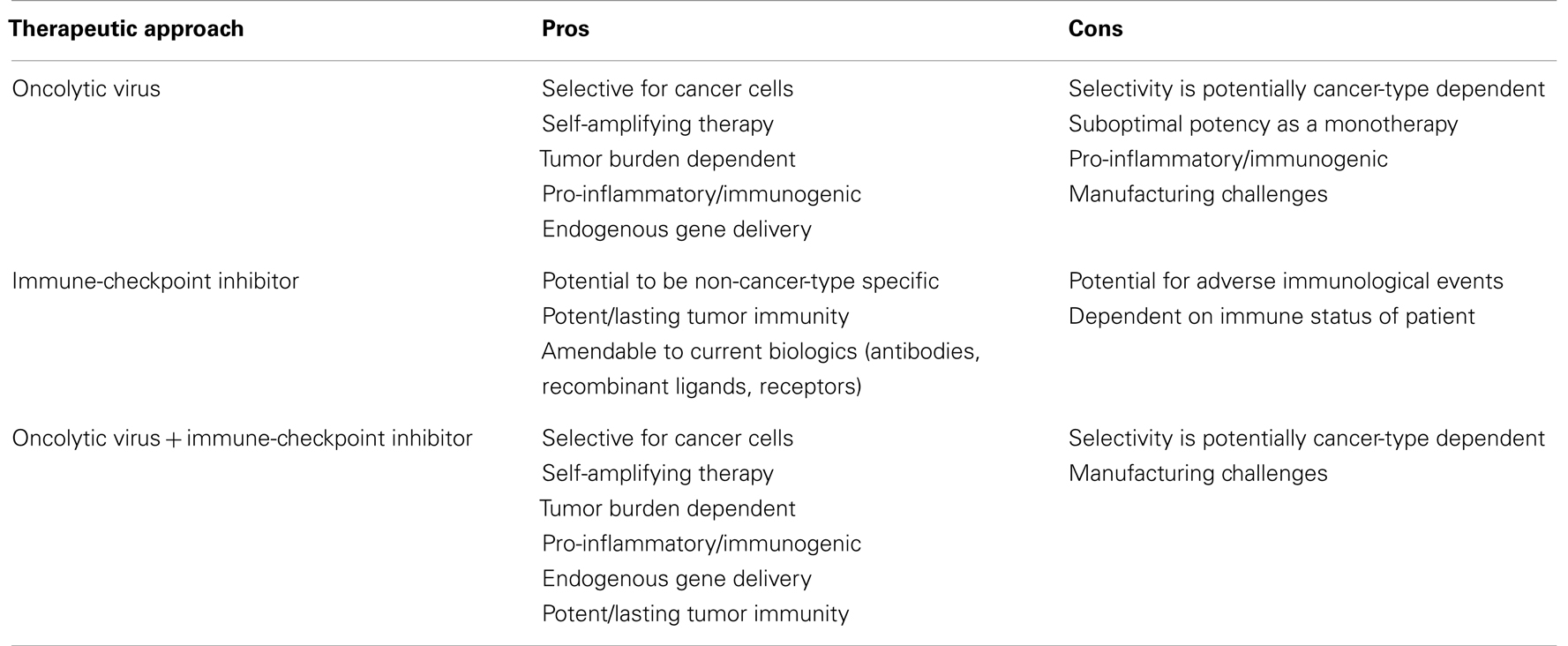Click the 'Cons' column header
Image resolution: width=1568 pixels, height=646 pixels.
[x=1095, y=29]
